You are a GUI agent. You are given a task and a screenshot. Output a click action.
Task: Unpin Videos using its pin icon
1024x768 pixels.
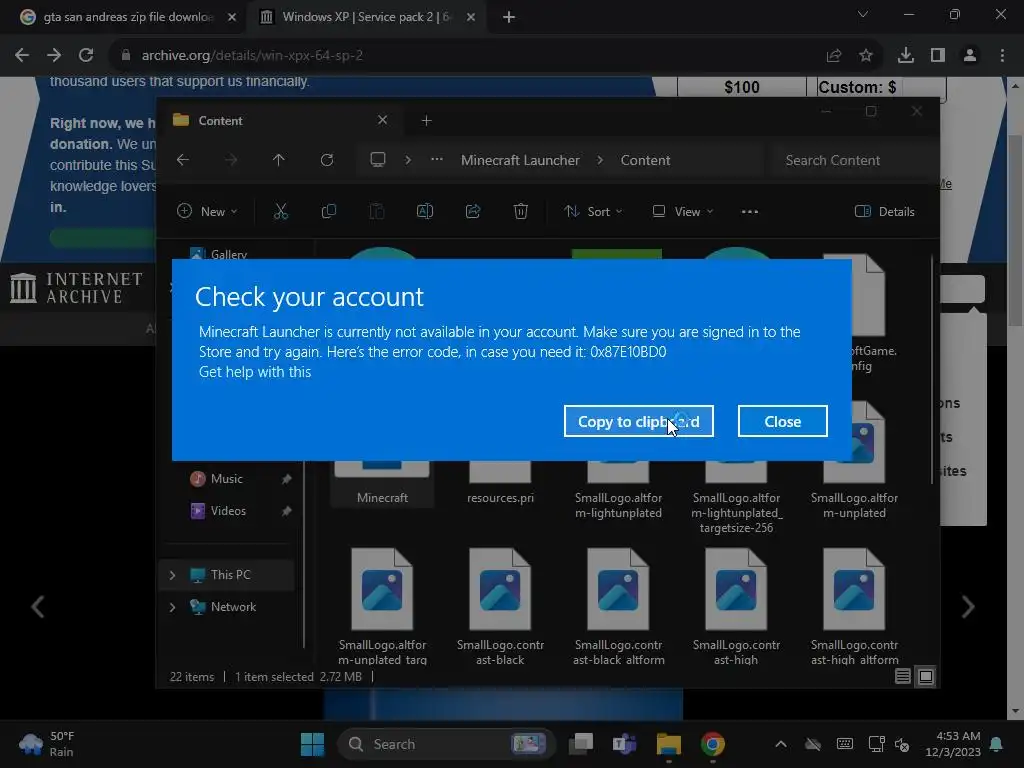(286, 511)
